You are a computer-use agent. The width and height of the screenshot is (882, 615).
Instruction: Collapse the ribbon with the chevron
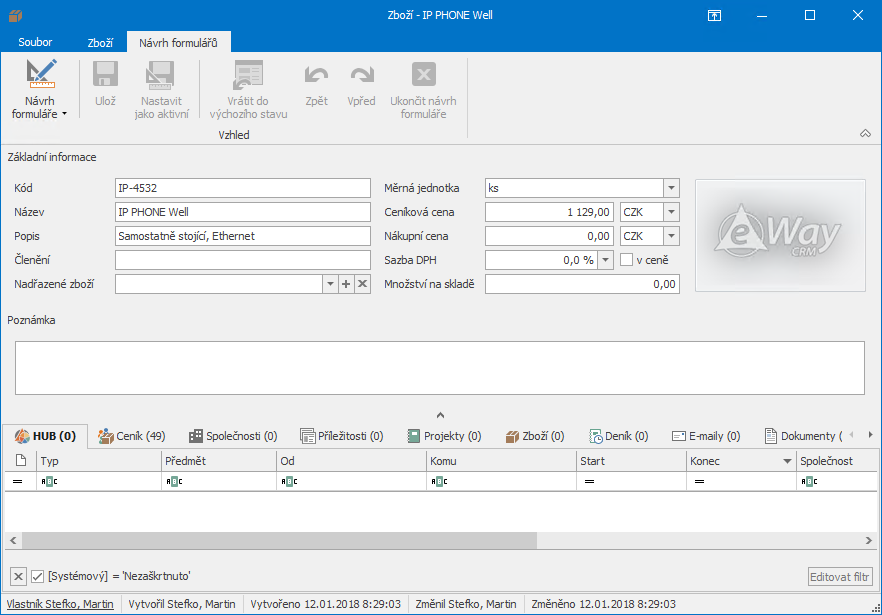click(x=865, y=133)
